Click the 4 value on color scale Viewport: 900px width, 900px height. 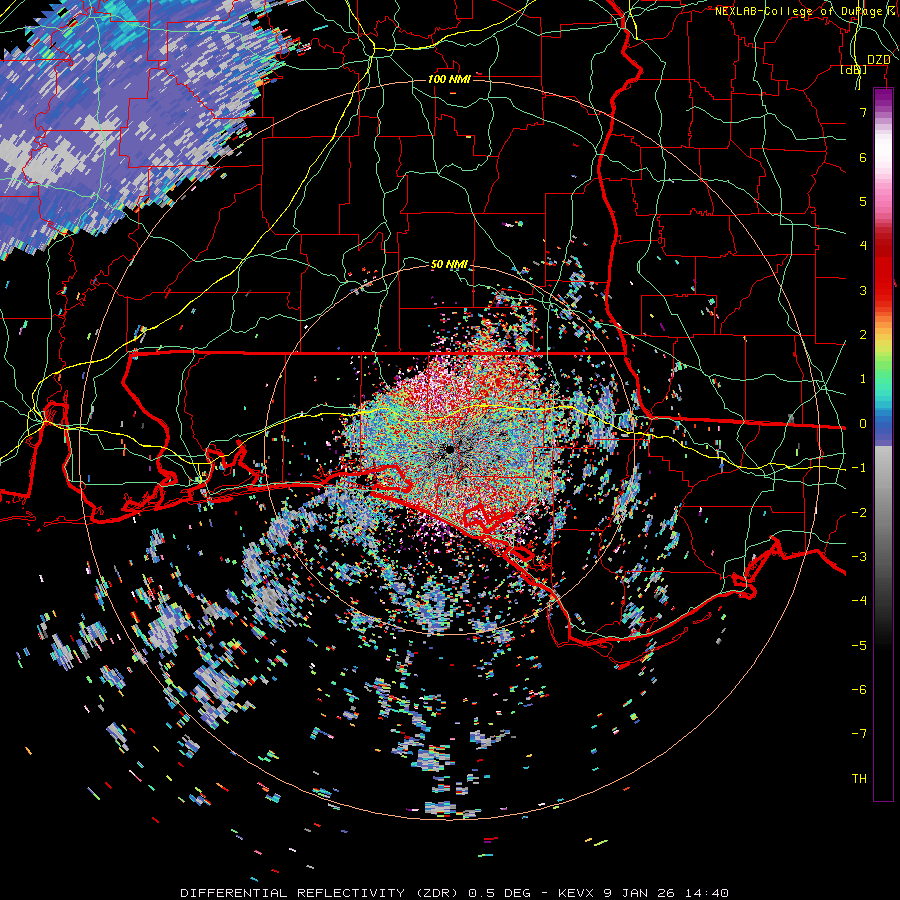click(x=863, y=246)
